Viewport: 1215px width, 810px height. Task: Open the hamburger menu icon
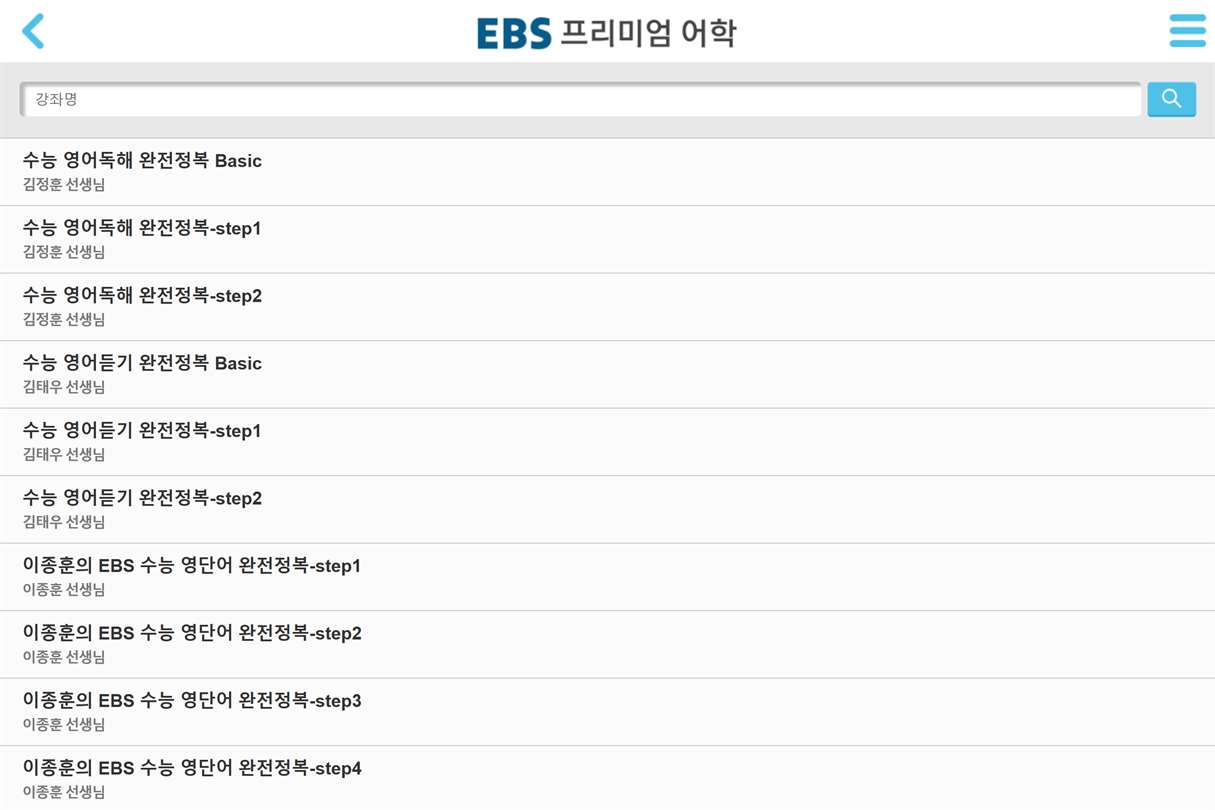(1187, 31)
